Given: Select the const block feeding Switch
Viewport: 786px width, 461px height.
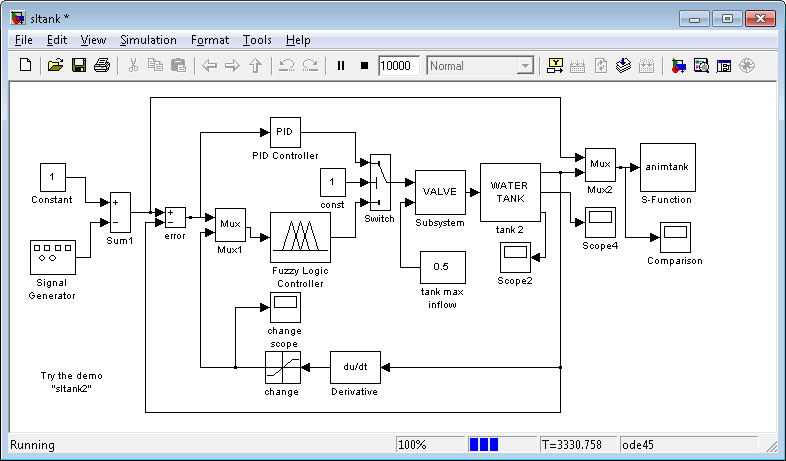Looking at the screenshot, I should tap(333, 182).
